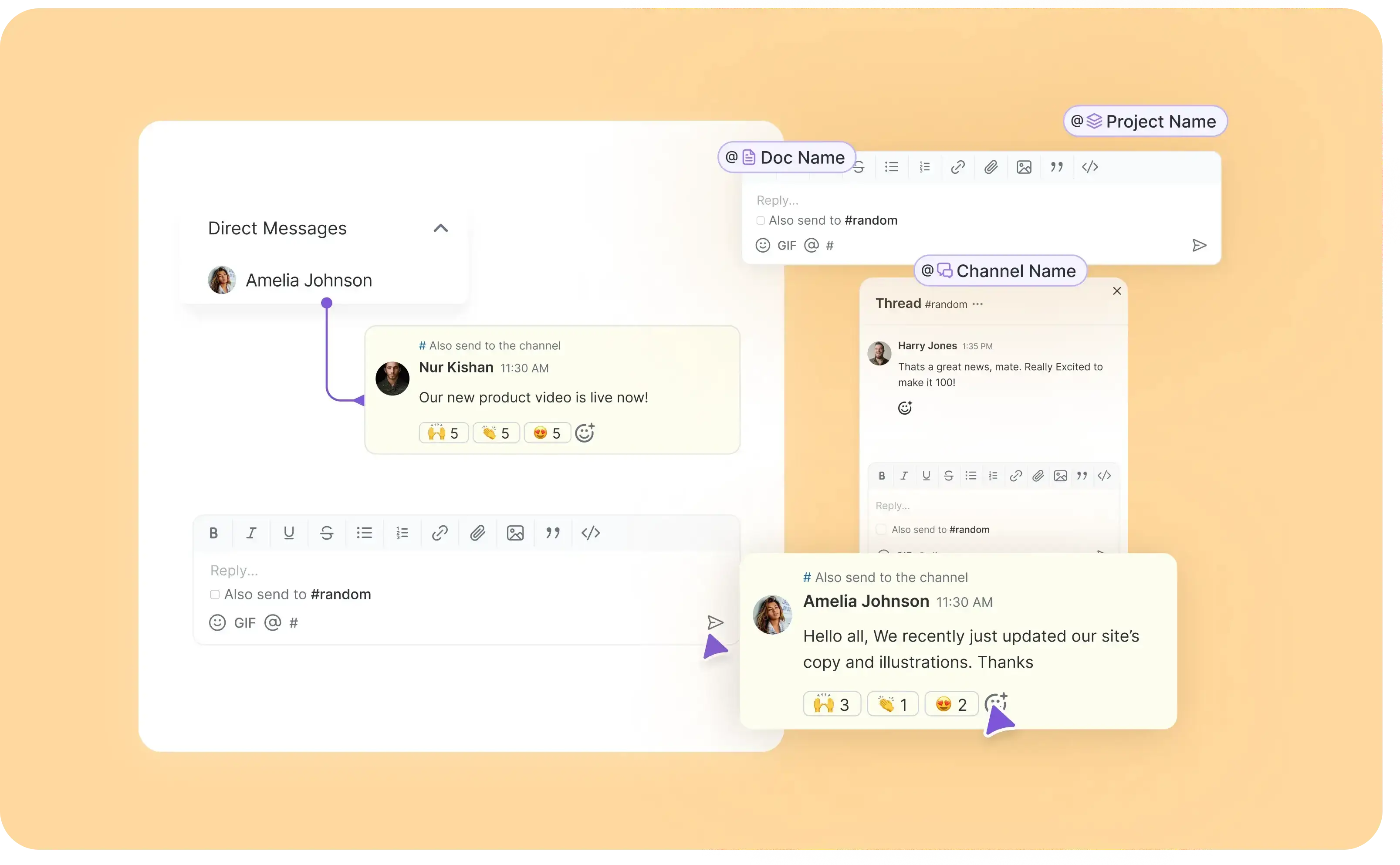
Task: Enable Also send to #random below the reply
Action: point(215,594)
